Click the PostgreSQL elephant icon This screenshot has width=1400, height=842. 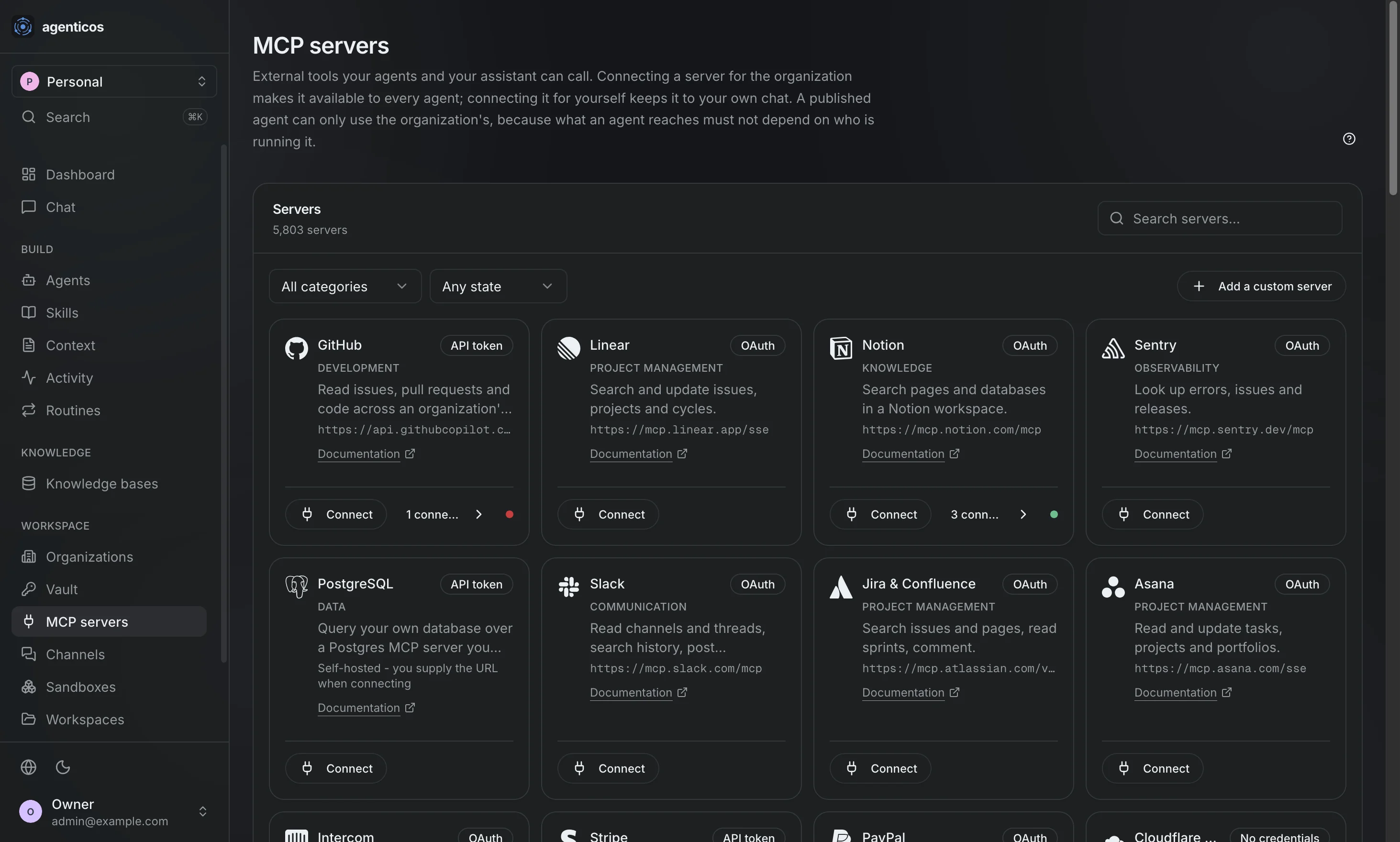(296, 587)
